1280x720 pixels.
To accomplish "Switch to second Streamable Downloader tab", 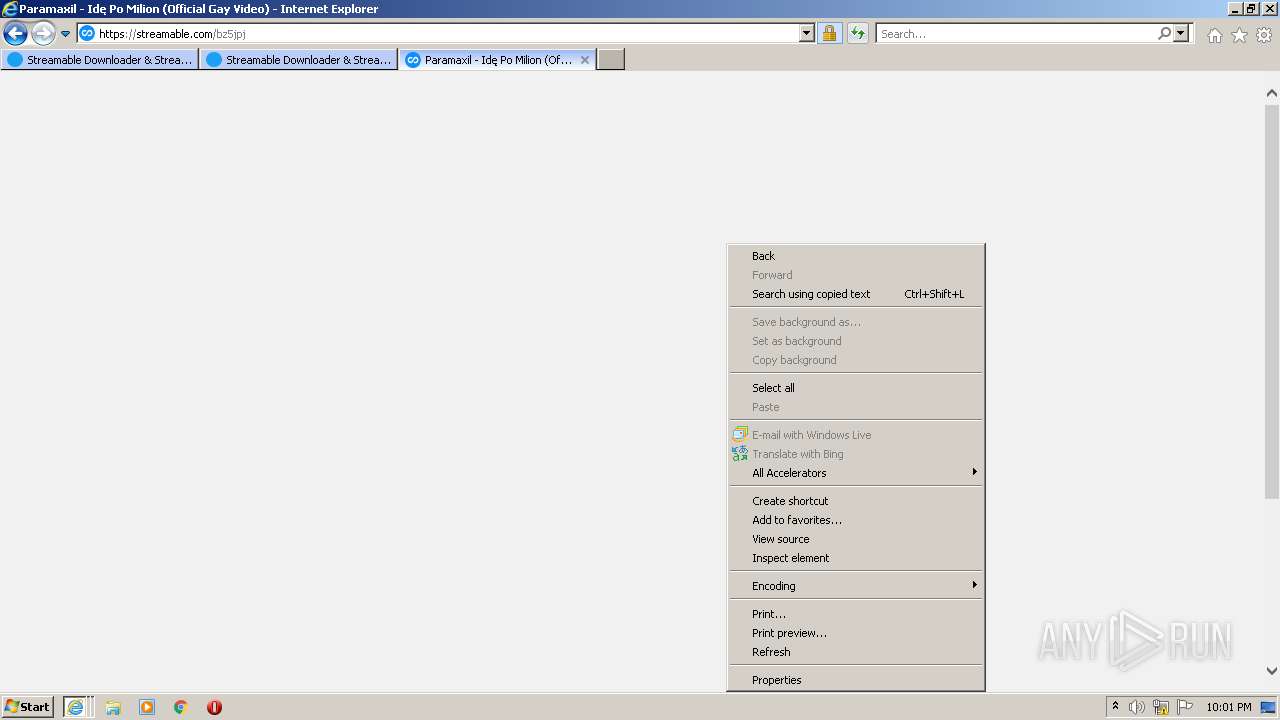I will (x=299, y=60).
